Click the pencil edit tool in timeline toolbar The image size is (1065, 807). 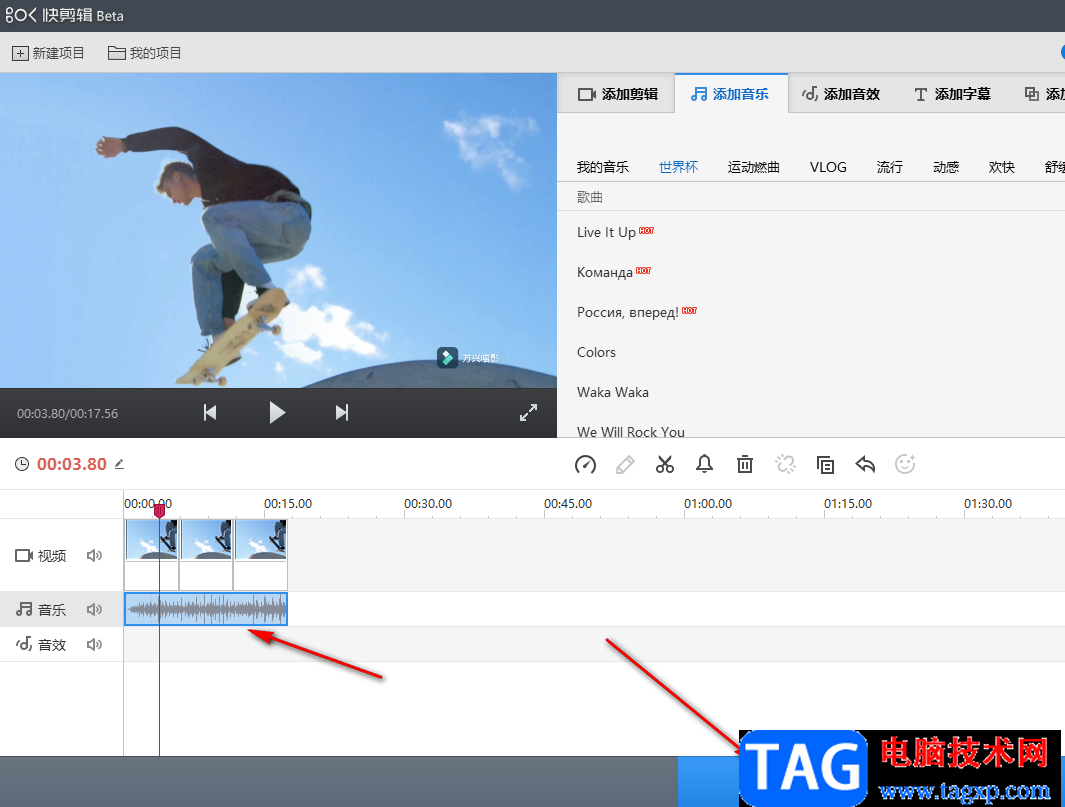point(625,465)
